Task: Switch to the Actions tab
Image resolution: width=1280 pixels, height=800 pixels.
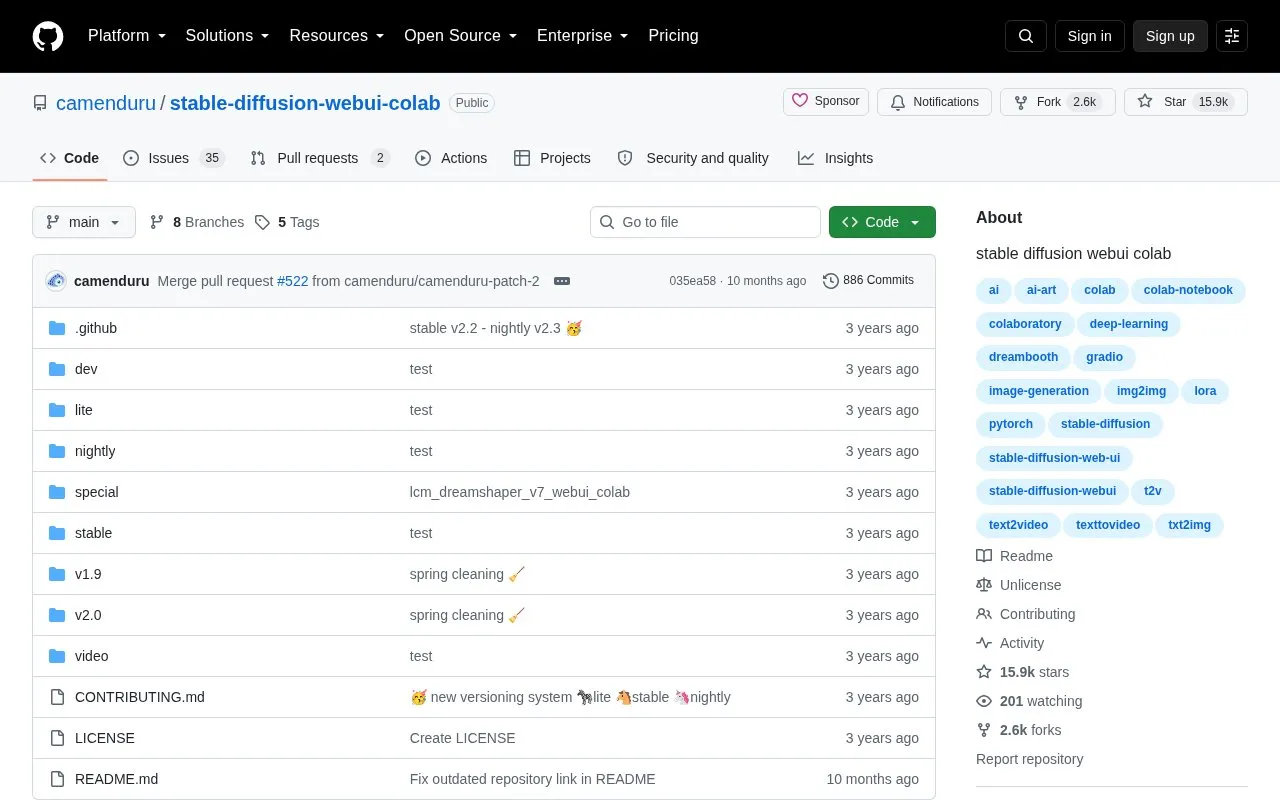Action: click(x=451, y=158)
